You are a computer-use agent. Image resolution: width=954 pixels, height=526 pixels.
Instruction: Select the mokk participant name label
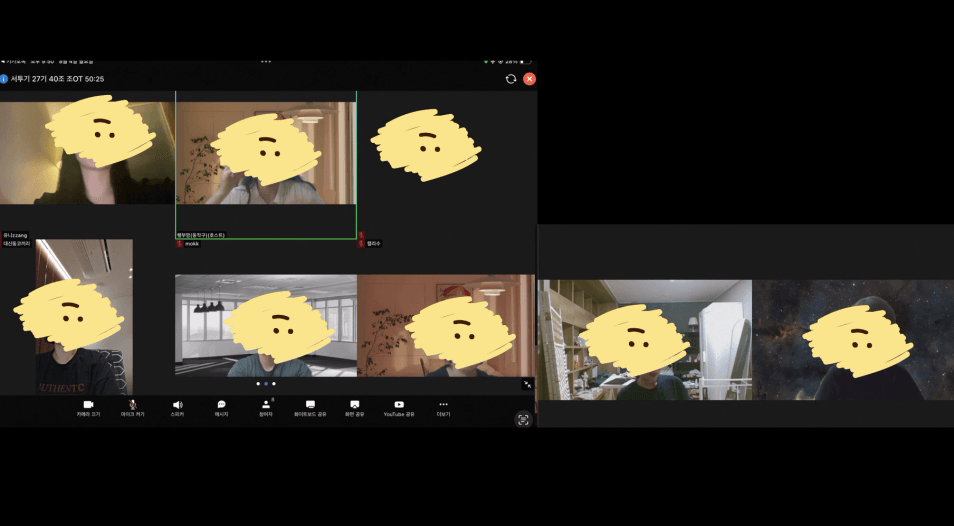pyautogui.click(x=192, y=244)
